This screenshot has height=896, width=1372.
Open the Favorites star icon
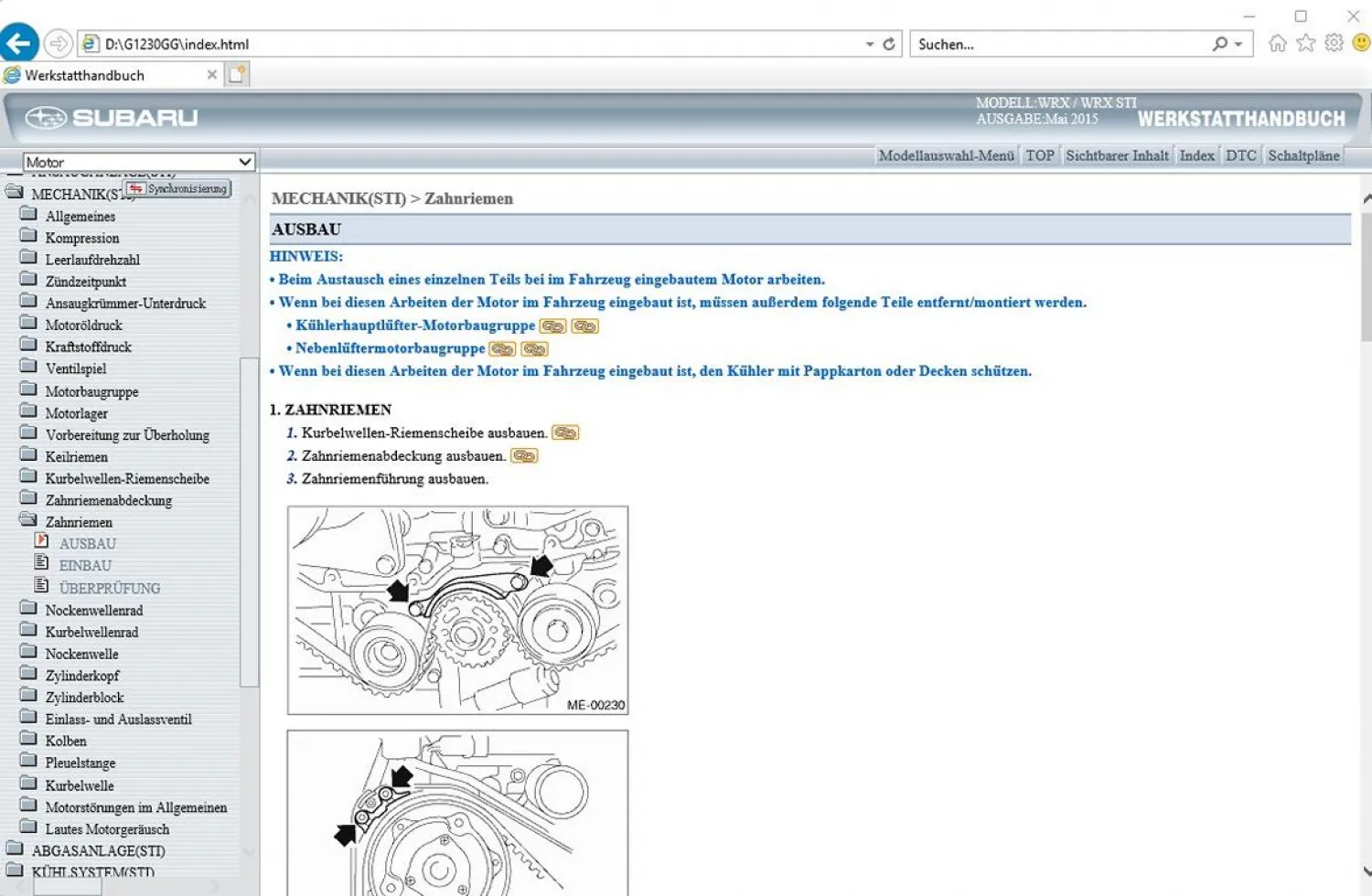(1304, 43)
